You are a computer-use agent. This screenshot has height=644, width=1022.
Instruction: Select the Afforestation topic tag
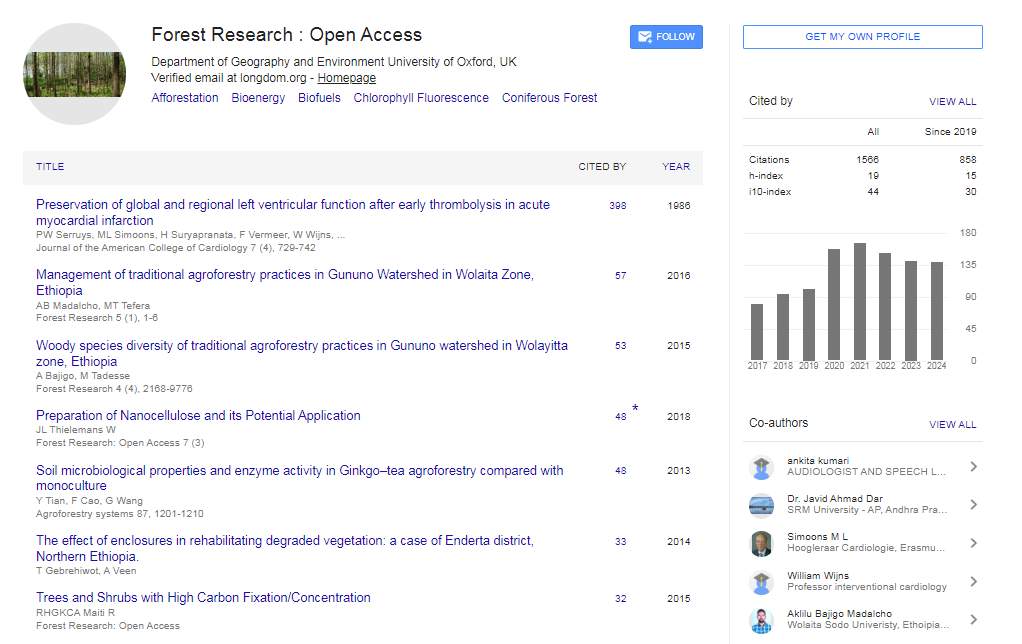[185, 98]
